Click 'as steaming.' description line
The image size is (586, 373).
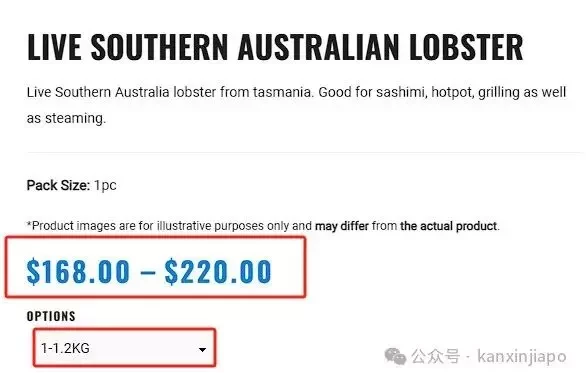point(67,118)
